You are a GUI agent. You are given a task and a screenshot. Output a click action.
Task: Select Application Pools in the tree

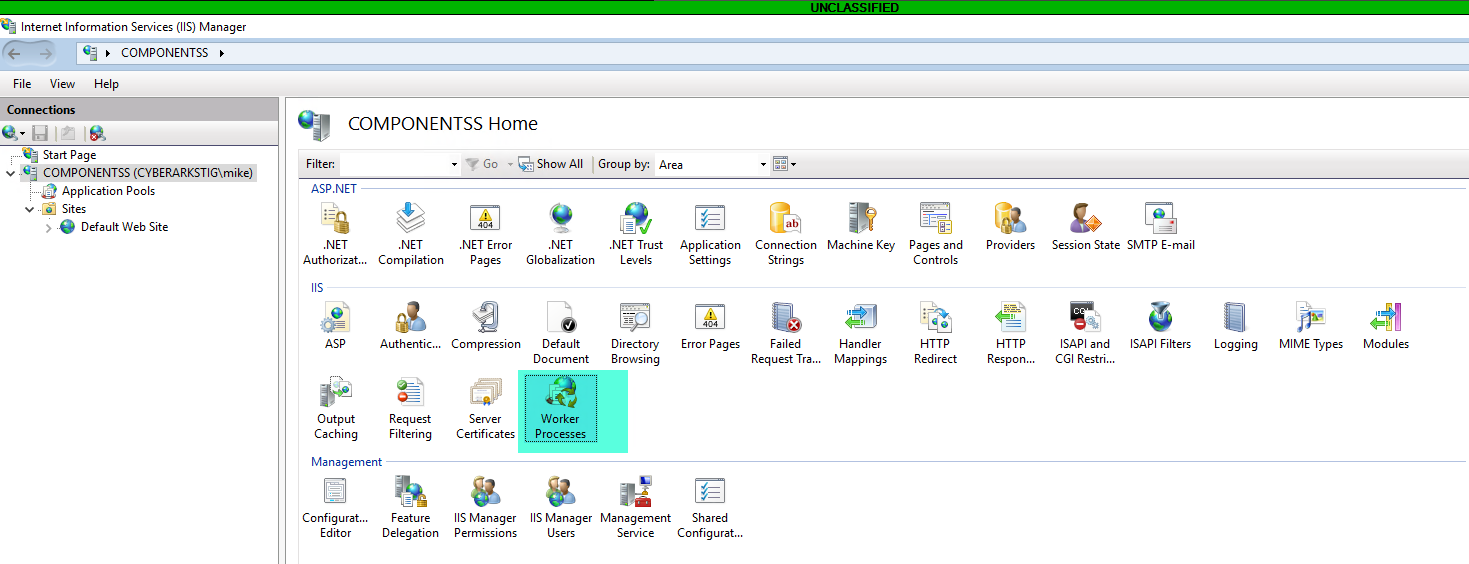108,191
